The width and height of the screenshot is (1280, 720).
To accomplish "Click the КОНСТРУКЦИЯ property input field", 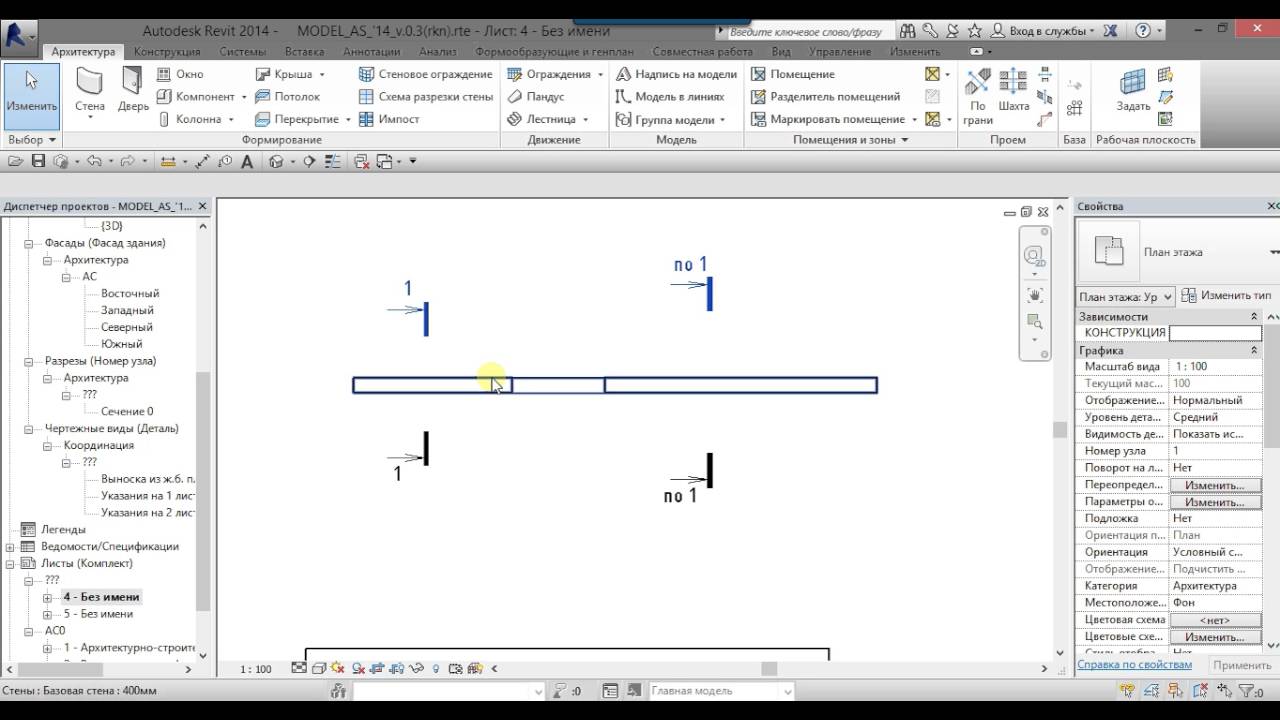I will pos(1215,333).
